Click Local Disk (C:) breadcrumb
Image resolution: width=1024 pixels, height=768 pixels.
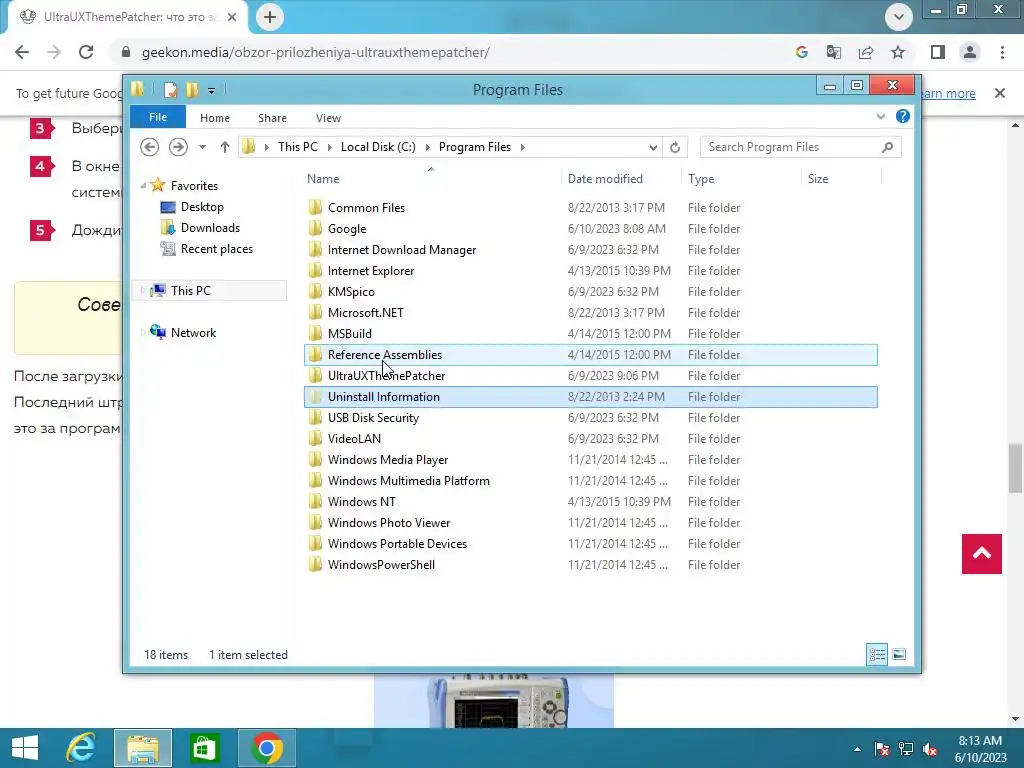378,147
